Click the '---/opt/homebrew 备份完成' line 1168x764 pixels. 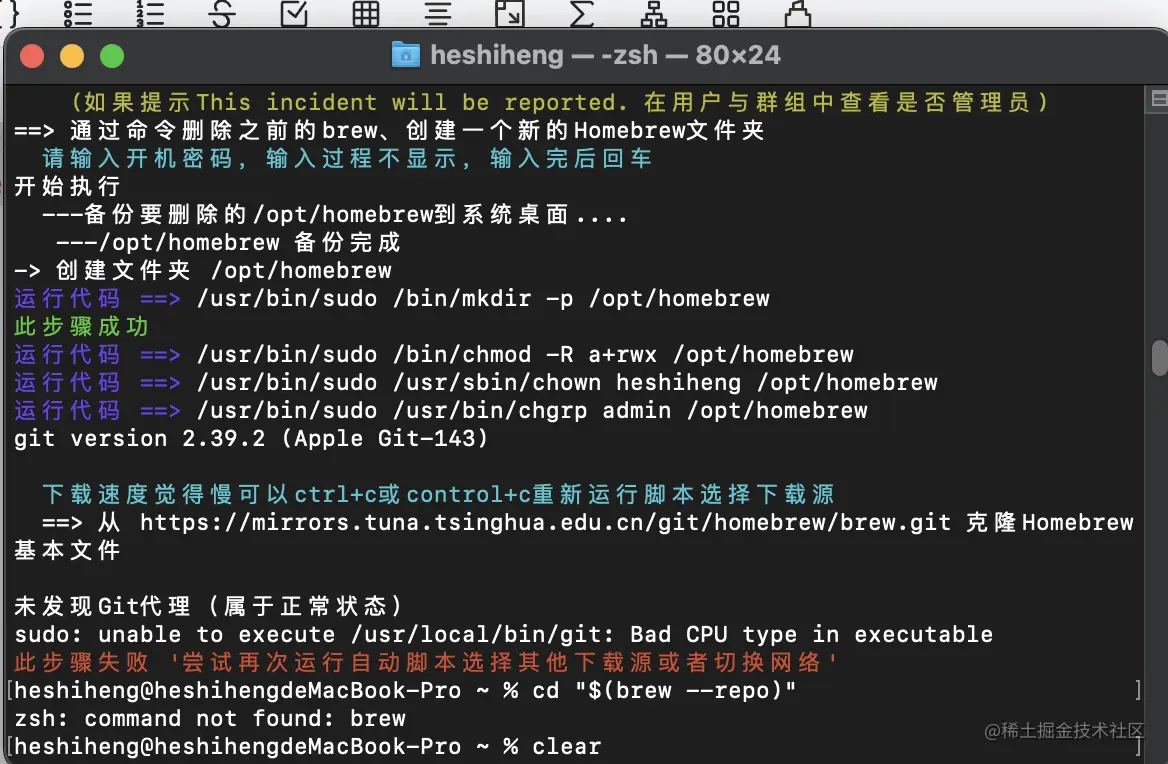pyautogui.click(x=228, y=242)
